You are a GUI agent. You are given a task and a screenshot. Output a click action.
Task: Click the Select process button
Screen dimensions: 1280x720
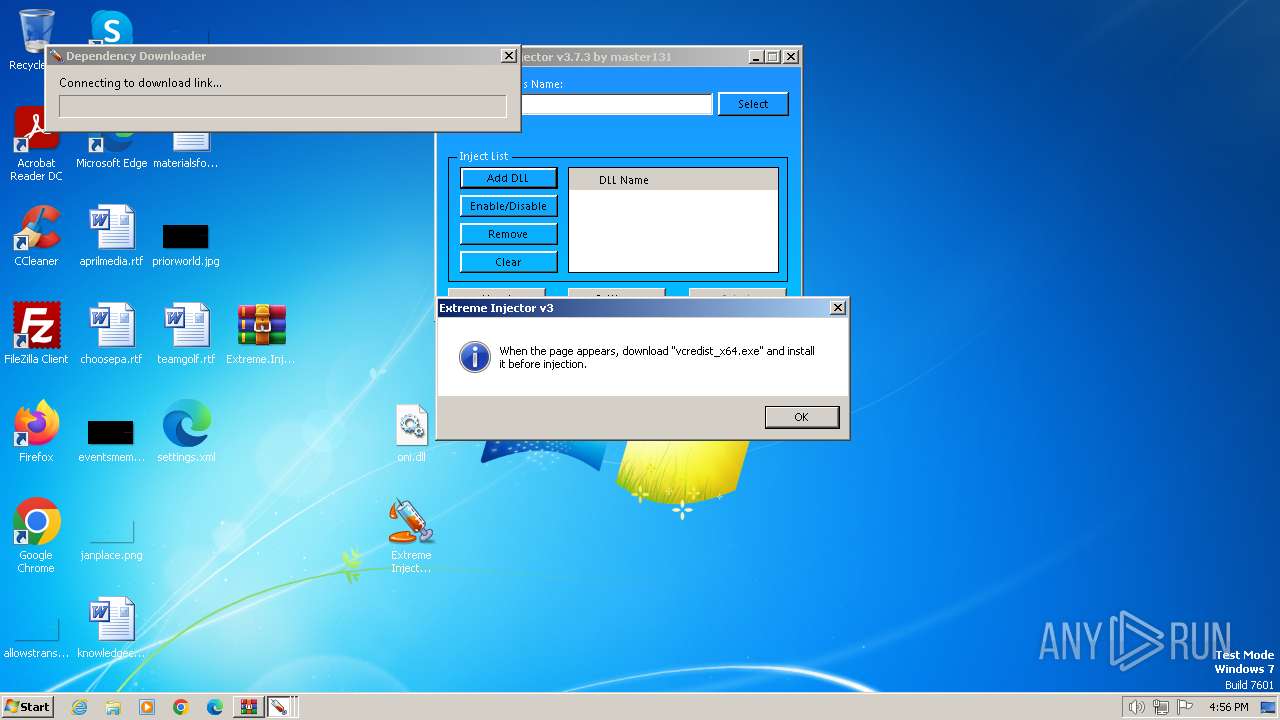[753, 104]
